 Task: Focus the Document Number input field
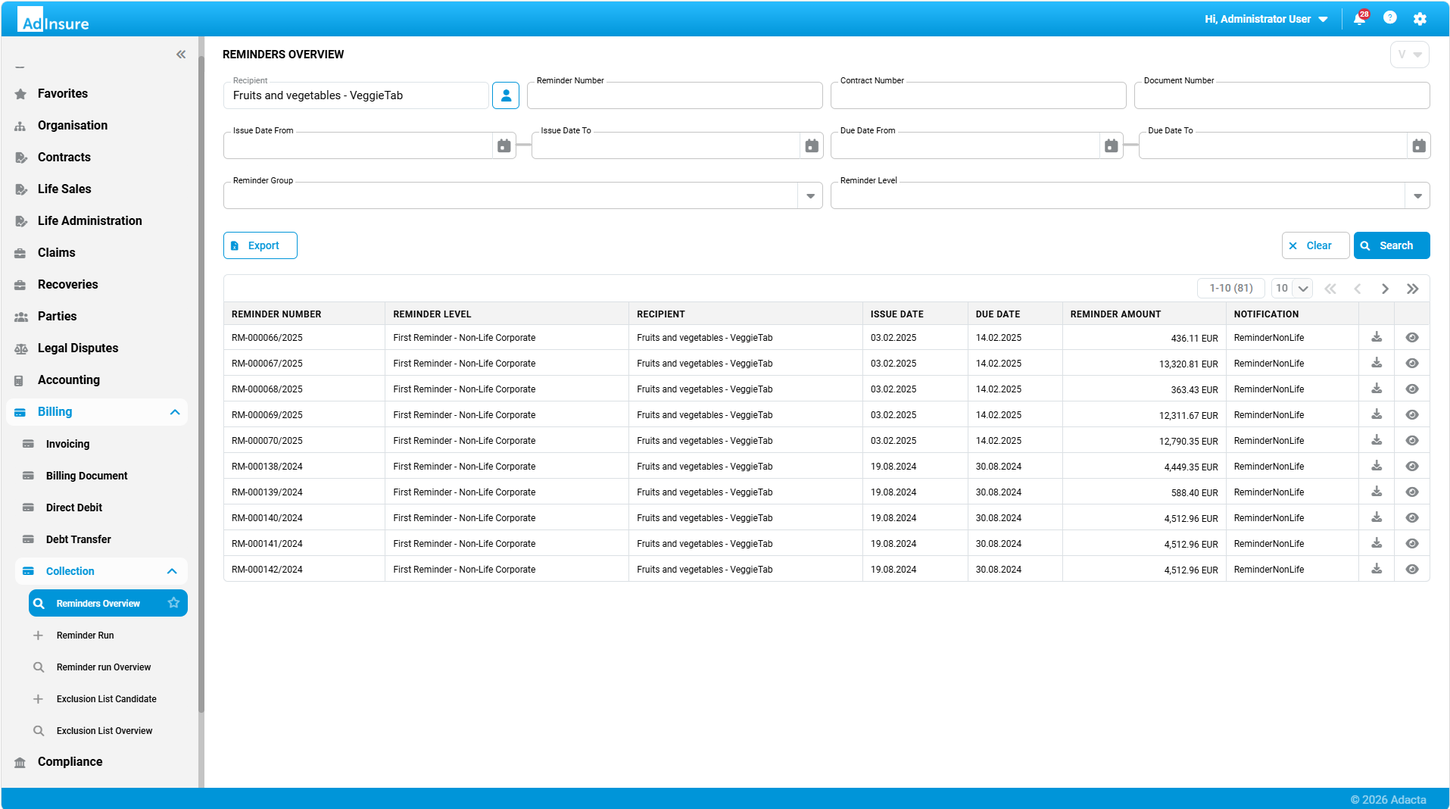(x=1282, y=95)
